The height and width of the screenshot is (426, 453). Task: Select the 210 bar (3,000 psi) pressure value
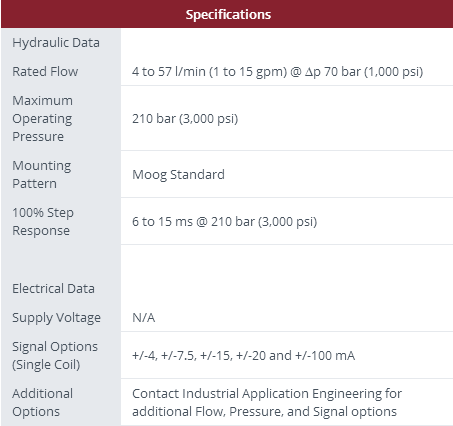pyautogui.click(x=185, y=119)
